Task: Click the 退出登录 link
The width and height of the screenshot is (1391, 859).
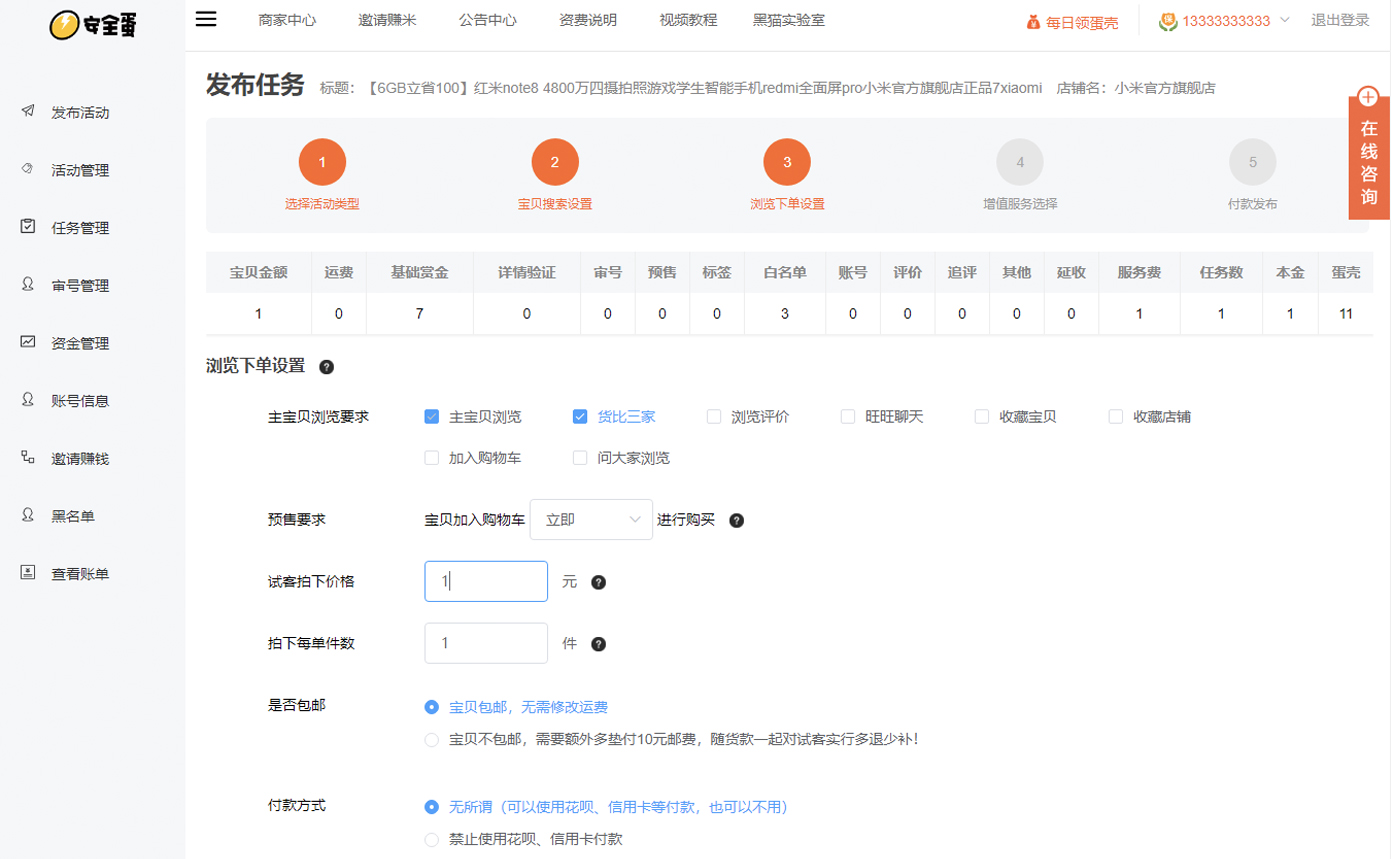Action: [1340, 20]
